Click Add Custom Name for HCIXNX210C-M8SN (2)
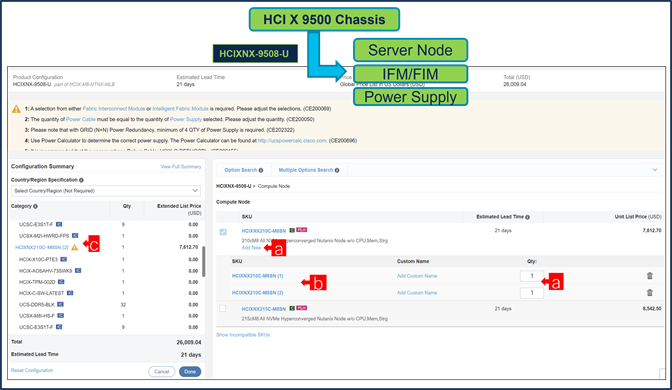Viewport: 672px width, 390px height. click(417, 293)
